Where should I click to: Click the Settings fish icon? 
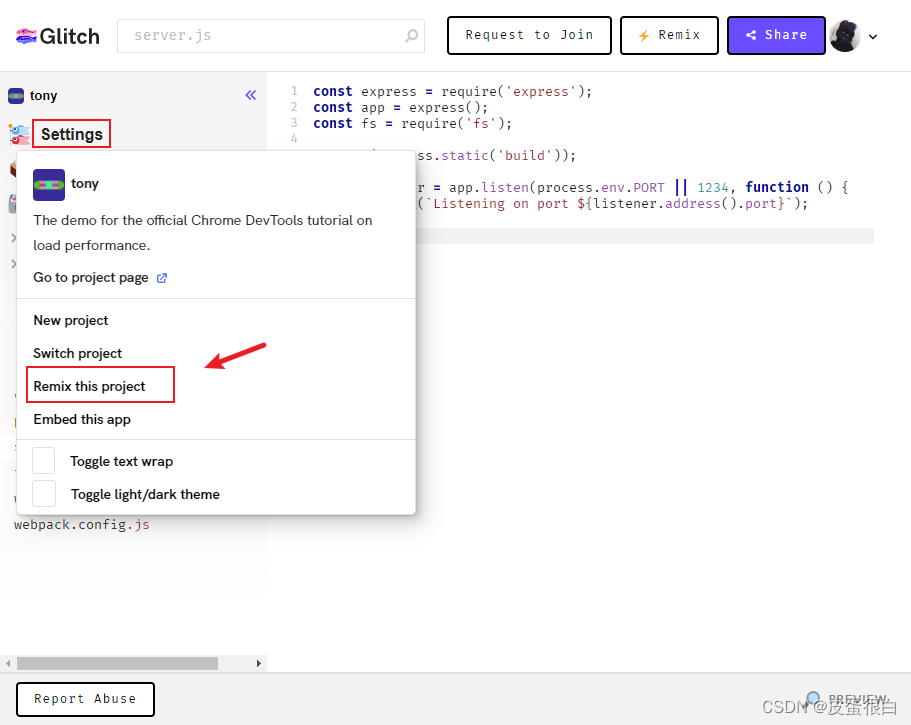pos(19,134)
